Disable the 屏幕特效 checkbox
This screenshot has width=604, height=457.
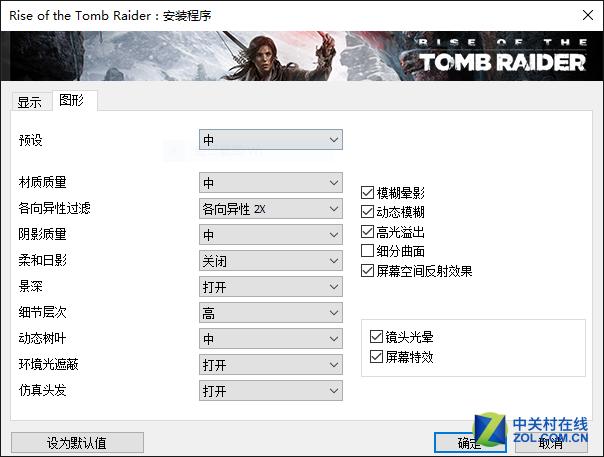376,357
